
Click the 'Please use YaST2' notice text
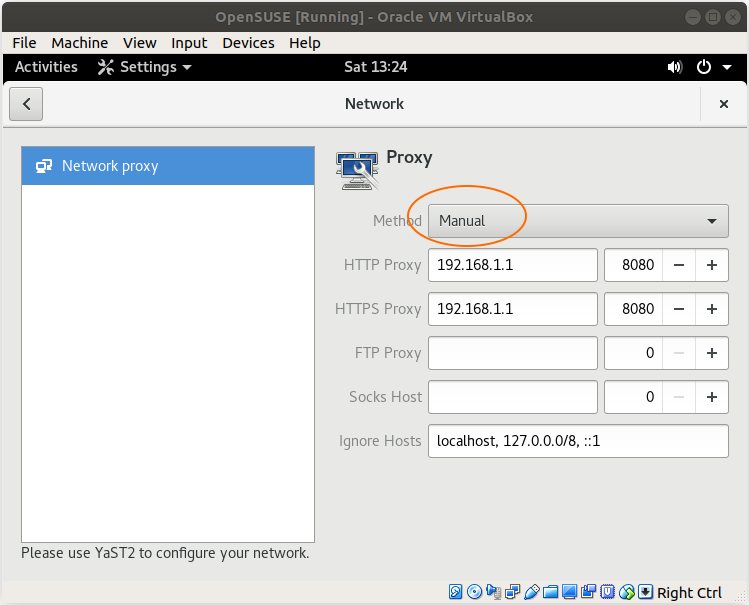pos(165,553)
